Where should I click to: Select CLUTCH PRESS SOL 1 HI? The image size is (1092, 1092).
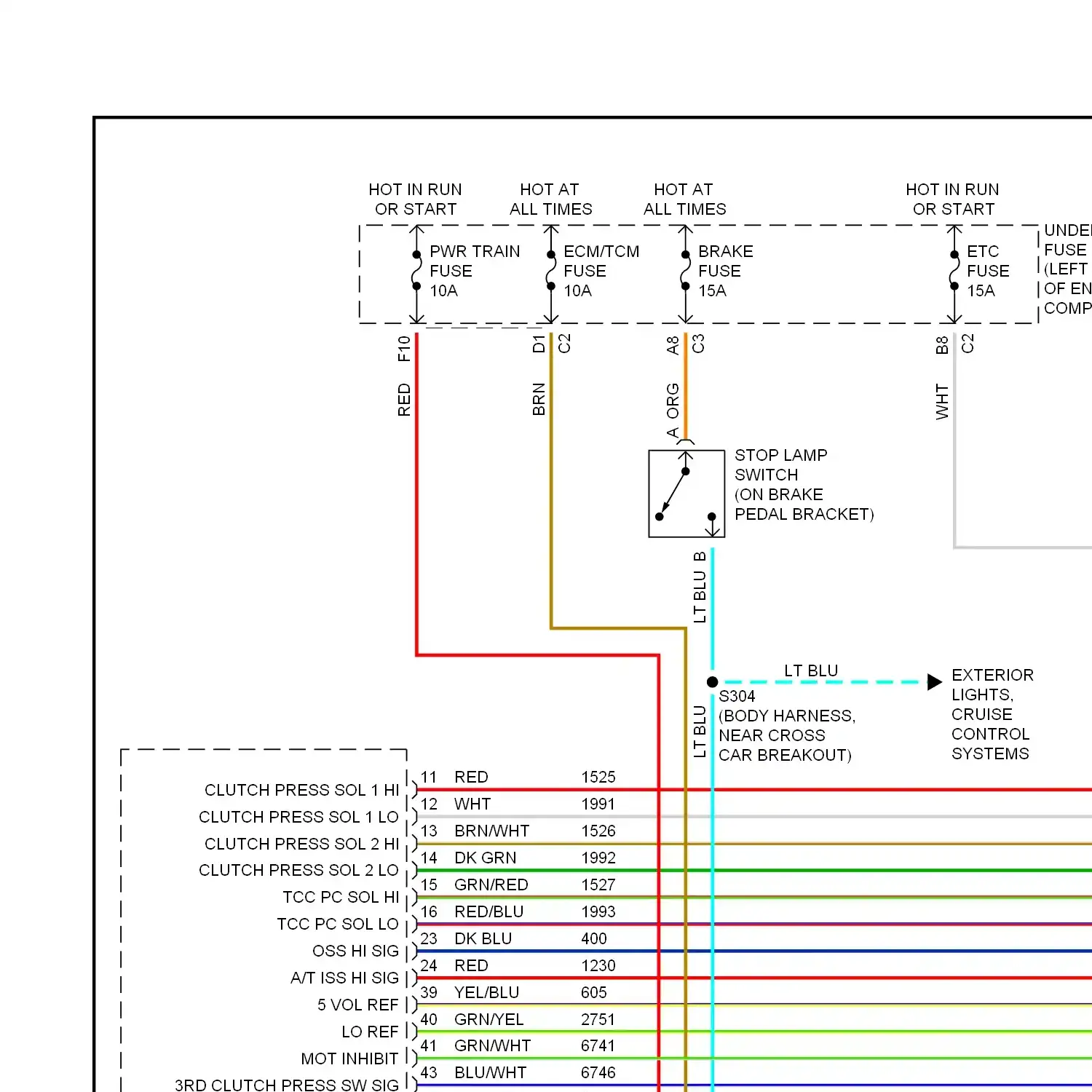point(301,790)
